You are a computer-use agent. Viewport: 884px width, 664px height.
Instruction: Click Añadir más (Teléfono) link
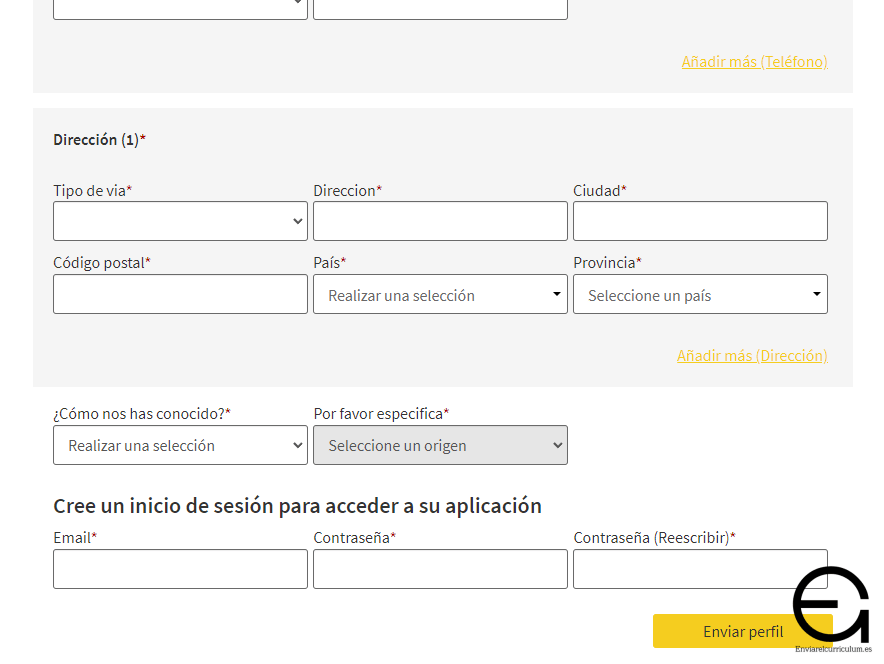[x=754, y=62]
